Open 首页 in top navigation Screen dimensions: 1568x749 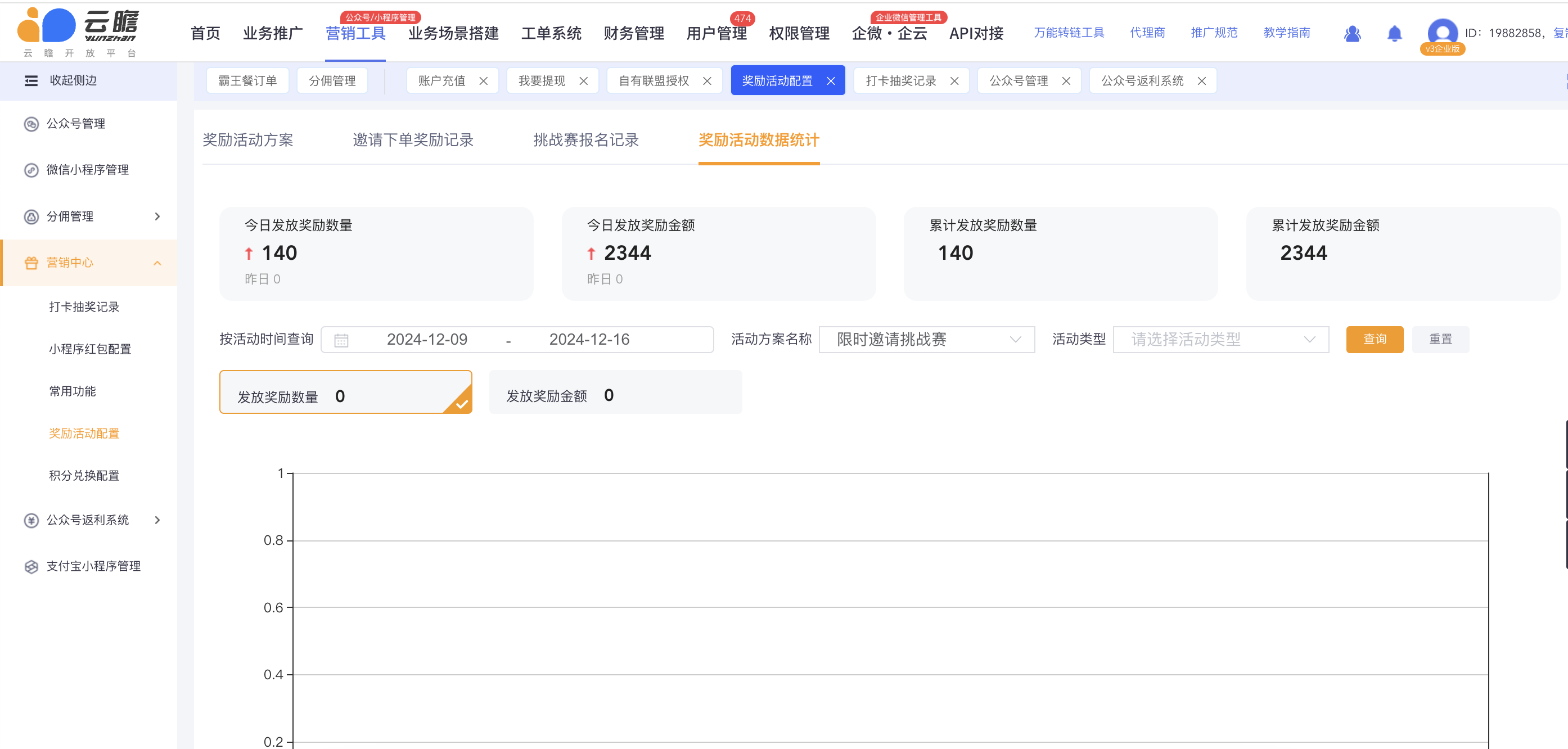(x=205, y=34)
